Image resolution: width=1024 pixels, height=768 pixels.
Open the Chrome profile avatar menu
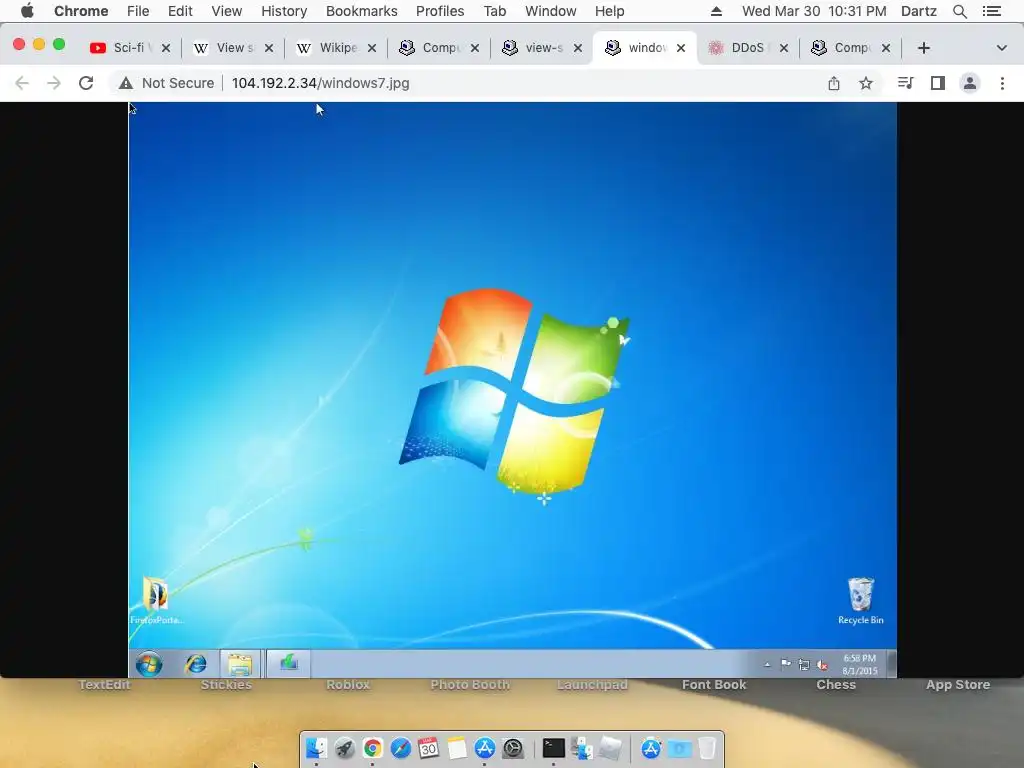click(970, 83)
